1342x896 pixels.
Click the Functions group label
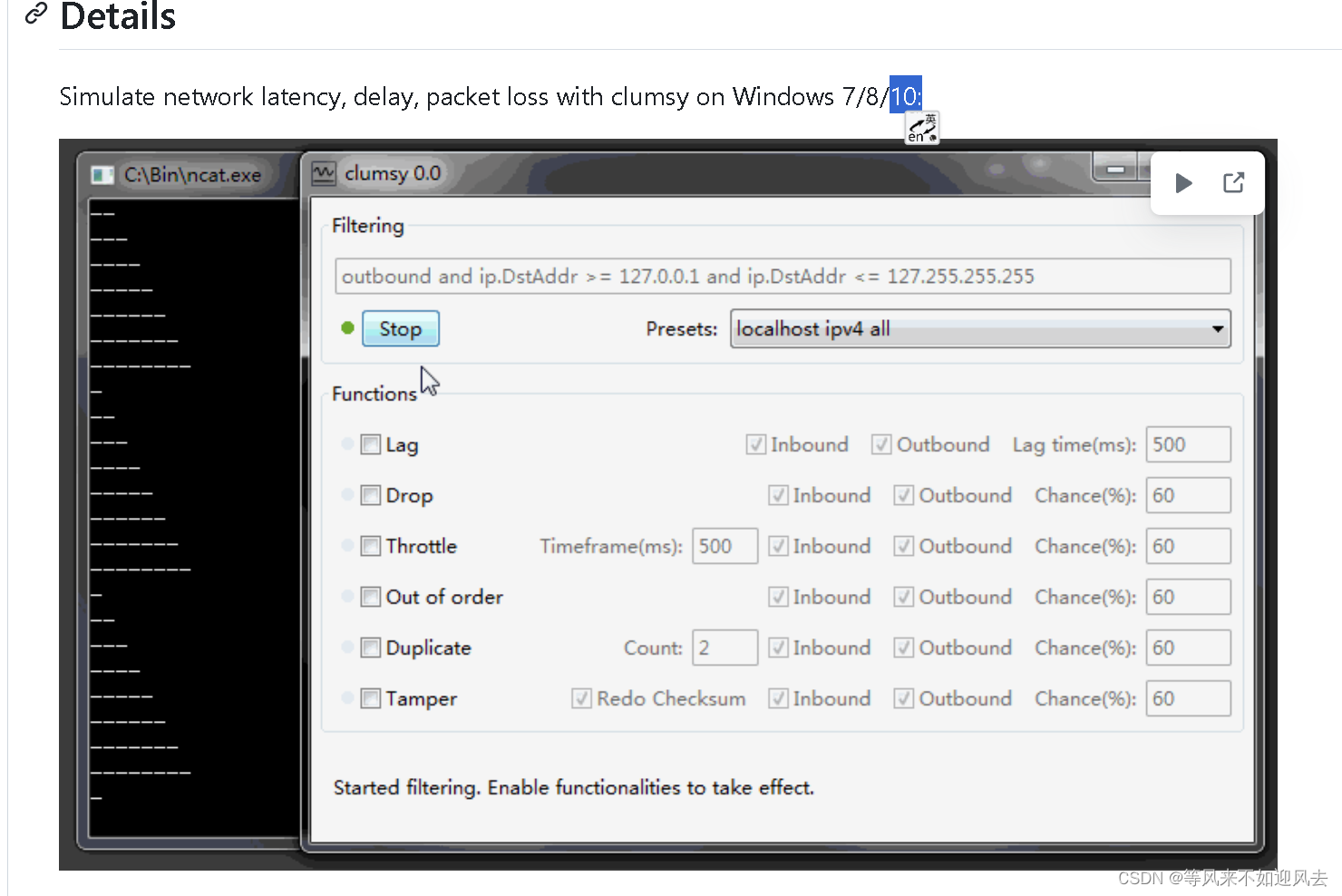(374, 394)
